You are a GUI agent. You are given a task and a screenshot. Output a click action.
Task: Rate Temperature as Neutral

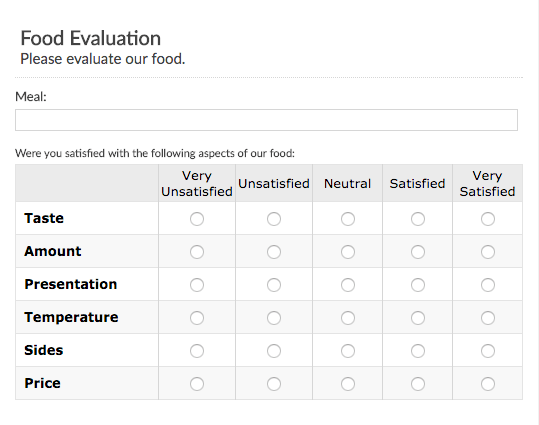(x=348, y=318)
